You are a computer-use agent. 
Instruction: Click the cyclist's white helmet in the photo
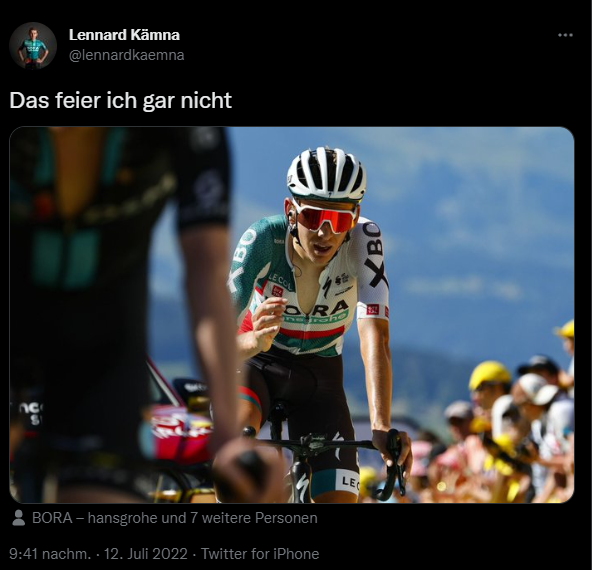tap(327, 174)
